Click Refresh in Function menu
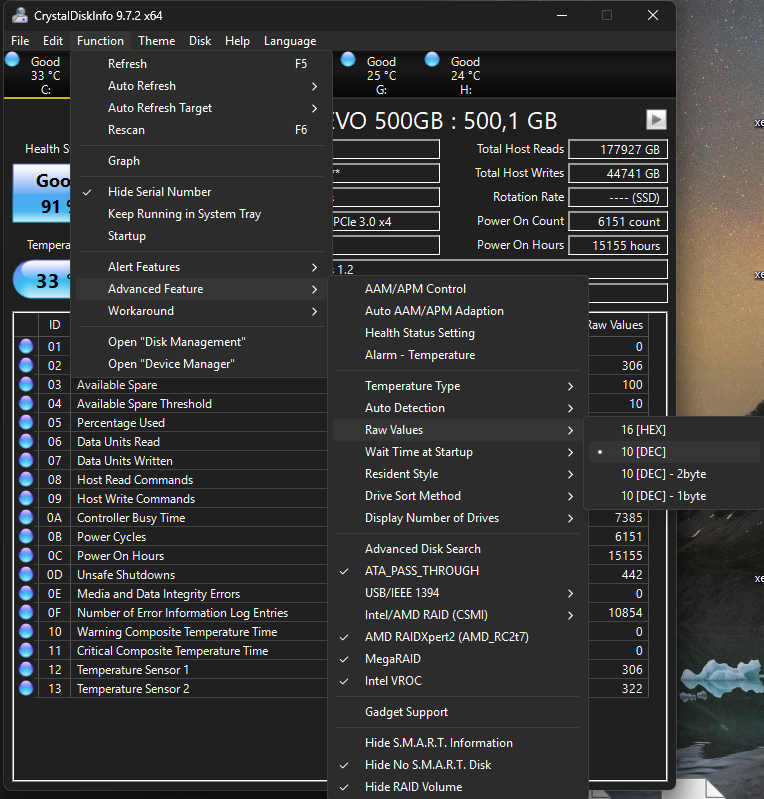The width and height of the screenshot is (764, 799). pyautogui.click(x=201, y=64)
